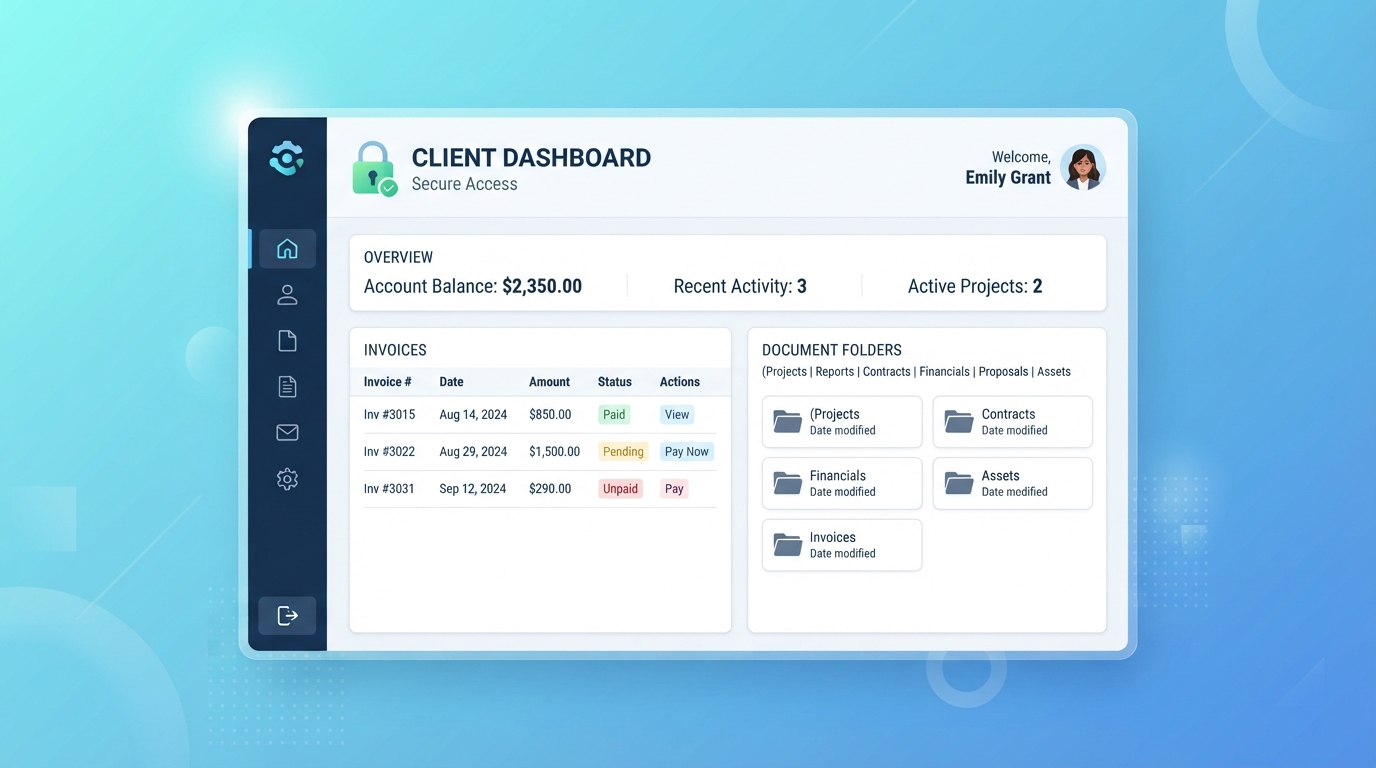
Task: Click the date Aug 29, 2024
Action: (473, 452)
